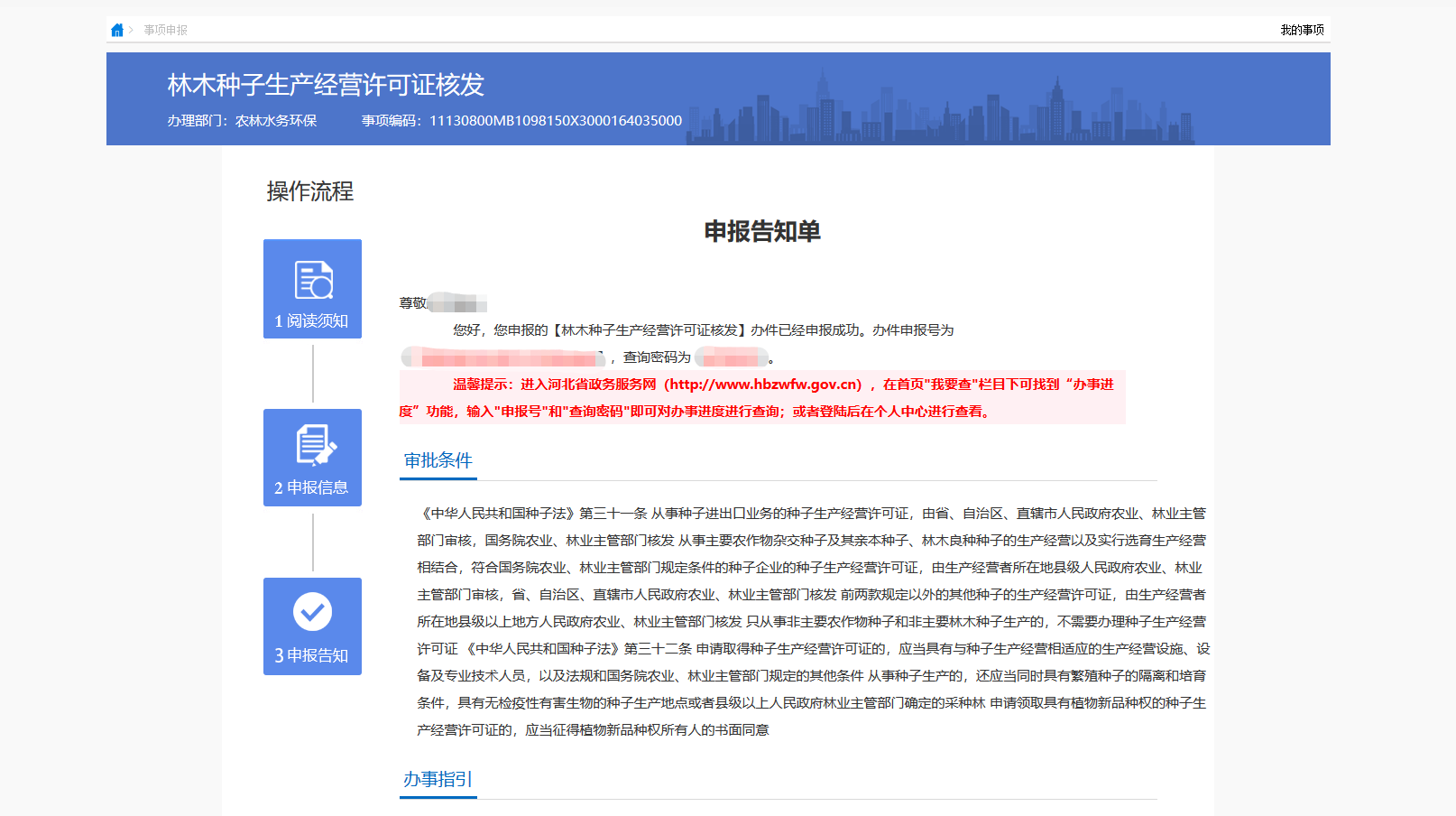
Task: Click the checkmark icon on step 申报告知
Action: pos(312,613)
